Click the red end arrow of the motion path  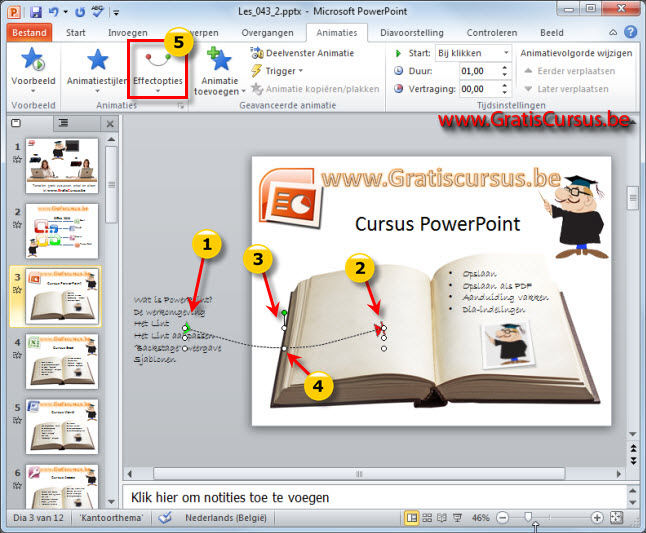pyautogui.click(x=379, y=329)
